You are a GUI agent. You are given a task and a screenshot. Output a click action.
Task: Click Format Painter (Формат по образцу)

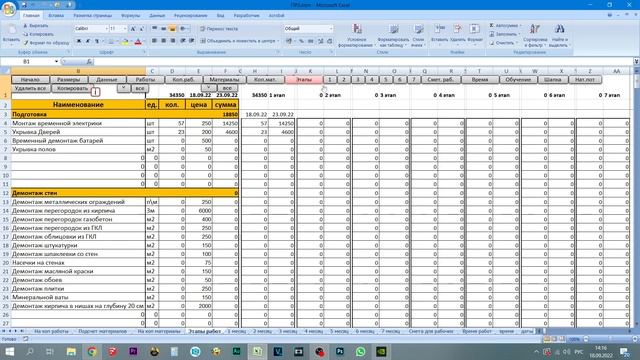point(46,42)
